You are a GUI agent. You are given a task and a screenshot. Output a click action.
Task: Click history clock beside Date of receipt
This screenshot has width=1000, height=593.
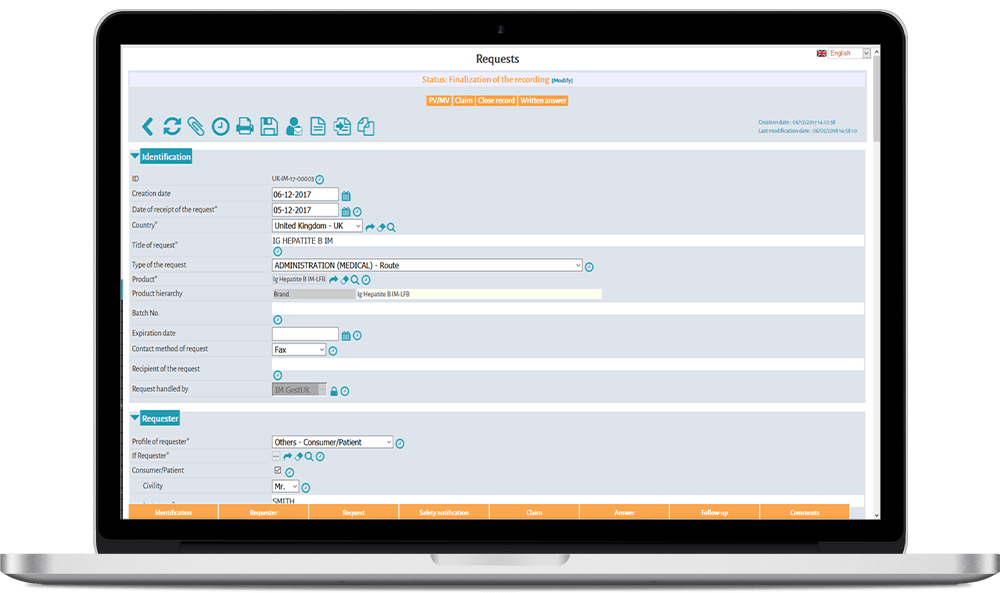pyautogui.click(x=357, y=212)
